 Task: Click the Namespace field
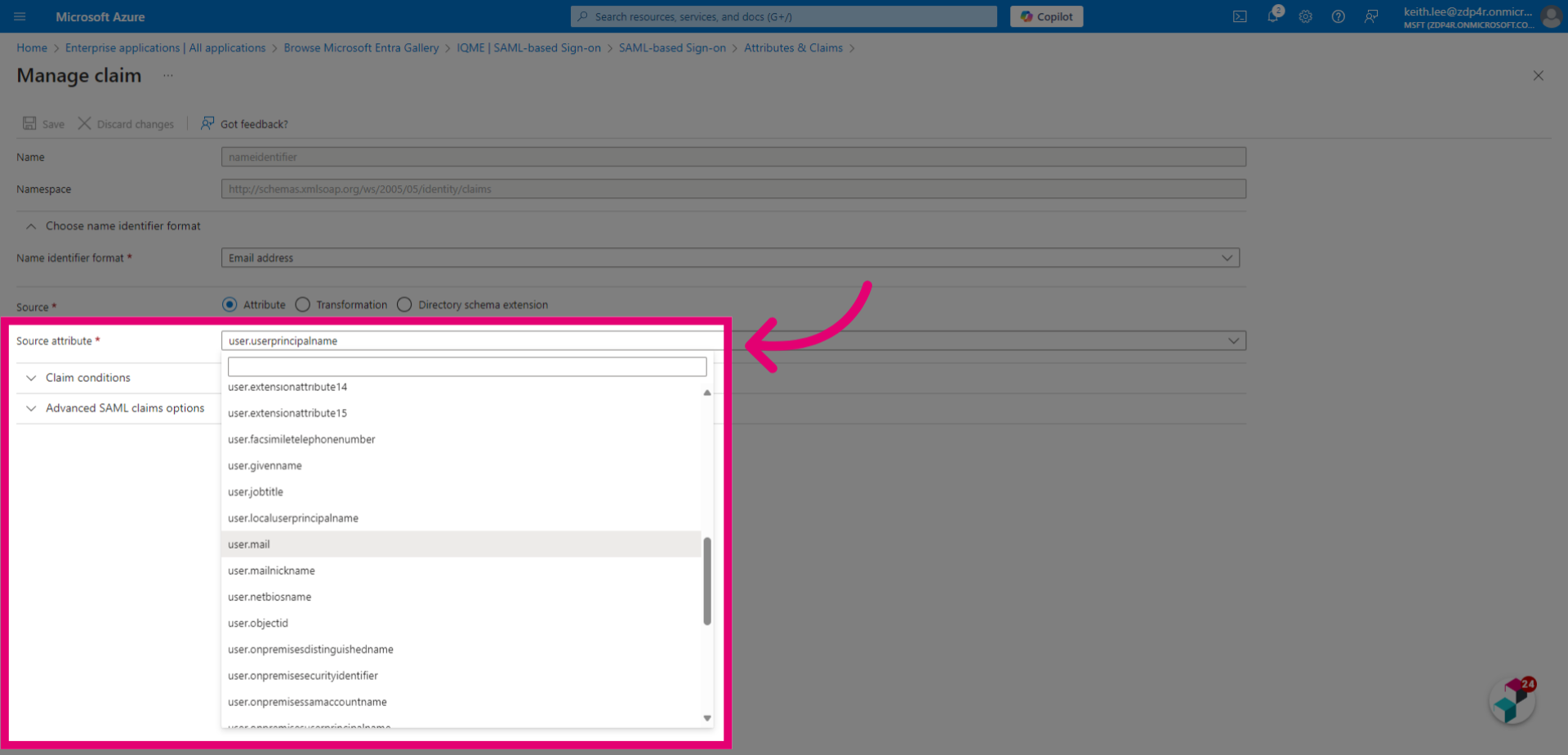click(x=733, y=189)
